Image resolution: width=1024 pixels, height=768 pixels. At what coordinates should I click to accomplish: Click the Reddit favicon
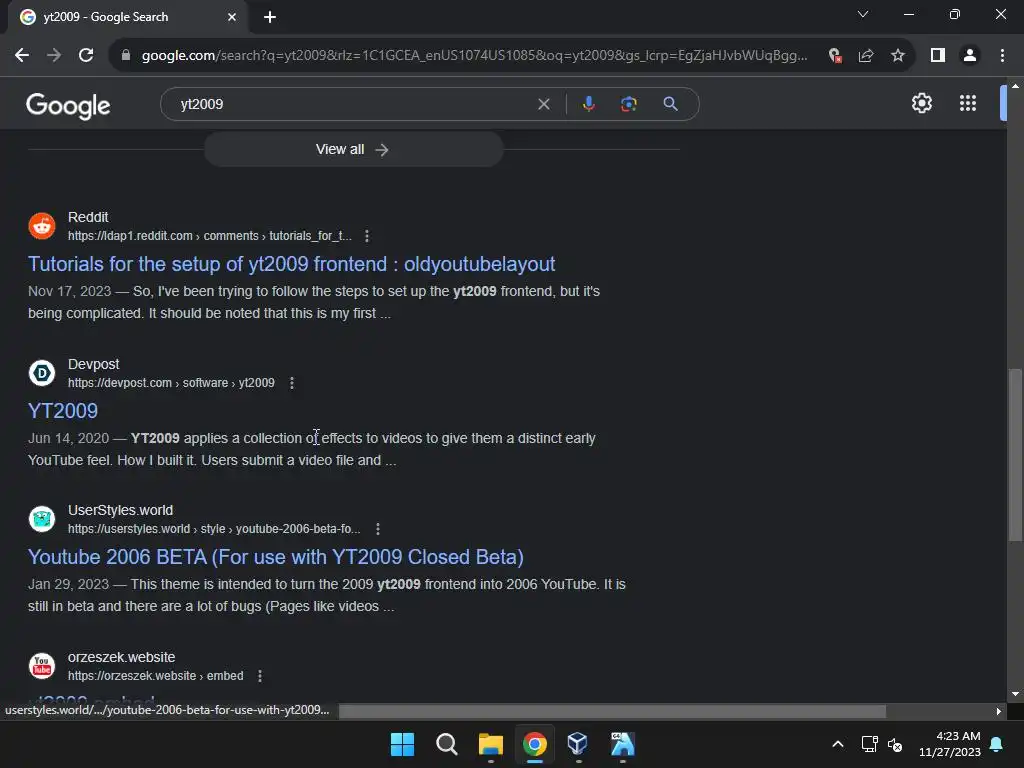point(42,226)
